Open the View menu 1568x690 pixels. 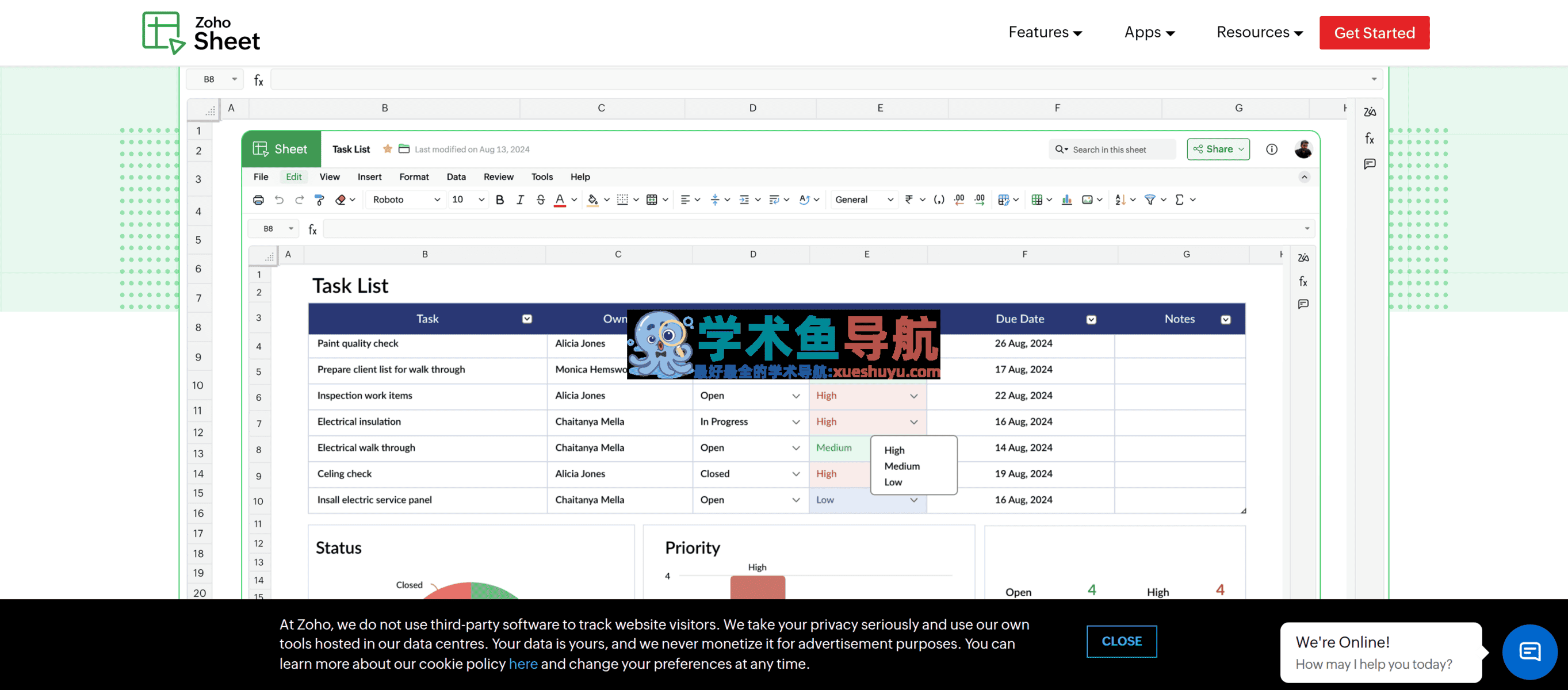(x=330, y=177)
